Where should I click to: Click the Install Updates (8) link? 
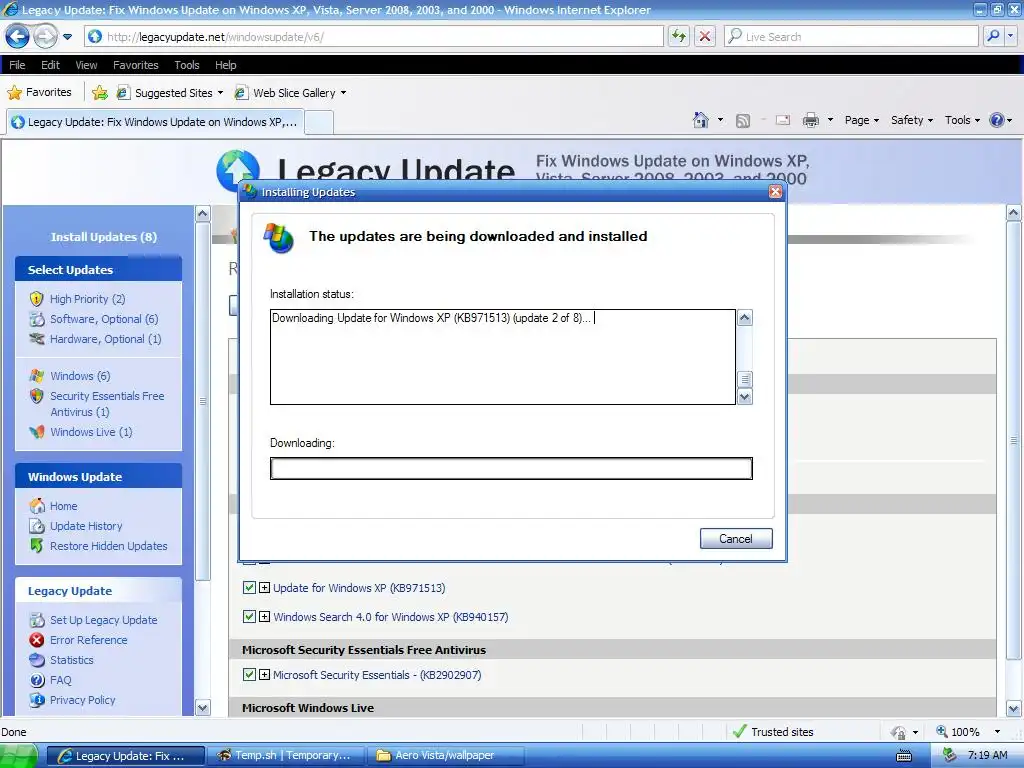tap(104, 236)
